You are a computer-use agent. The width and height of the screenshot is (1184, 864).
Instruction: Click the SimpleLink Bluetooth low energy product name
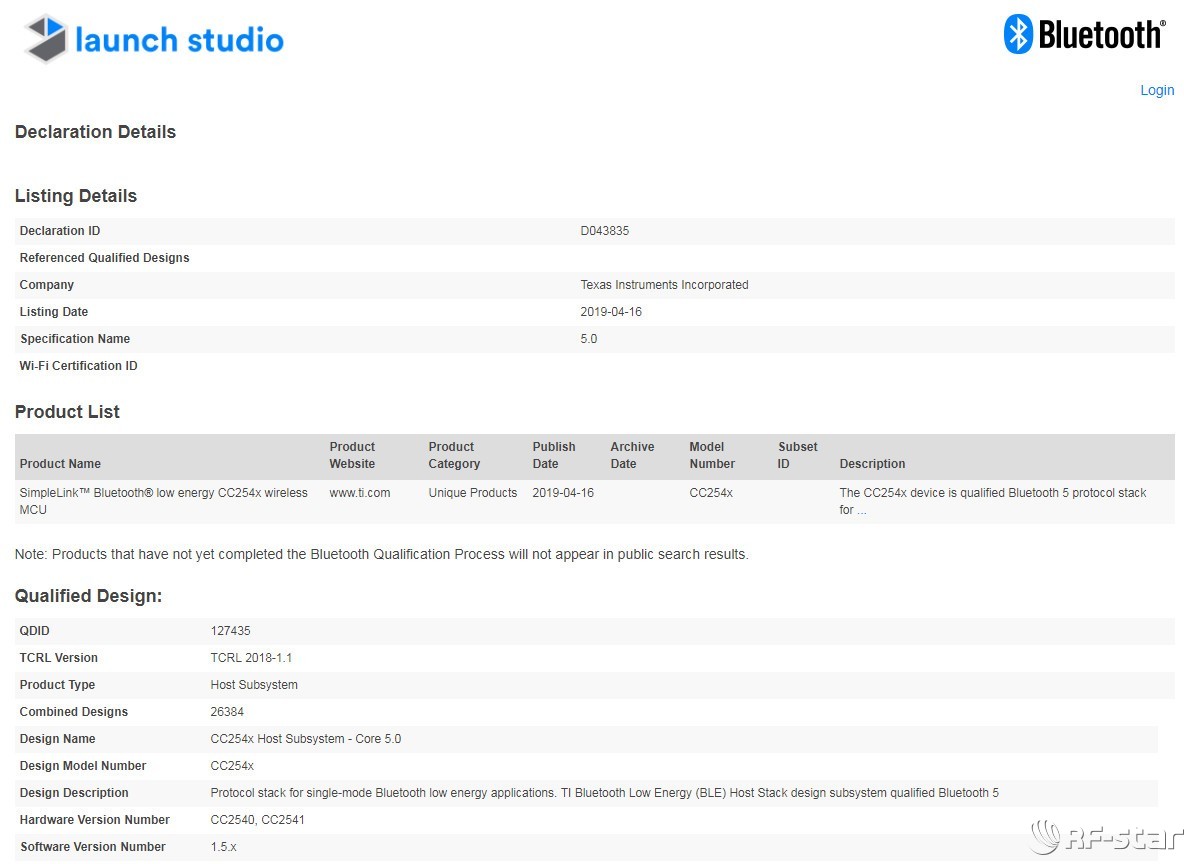(164, 501)
